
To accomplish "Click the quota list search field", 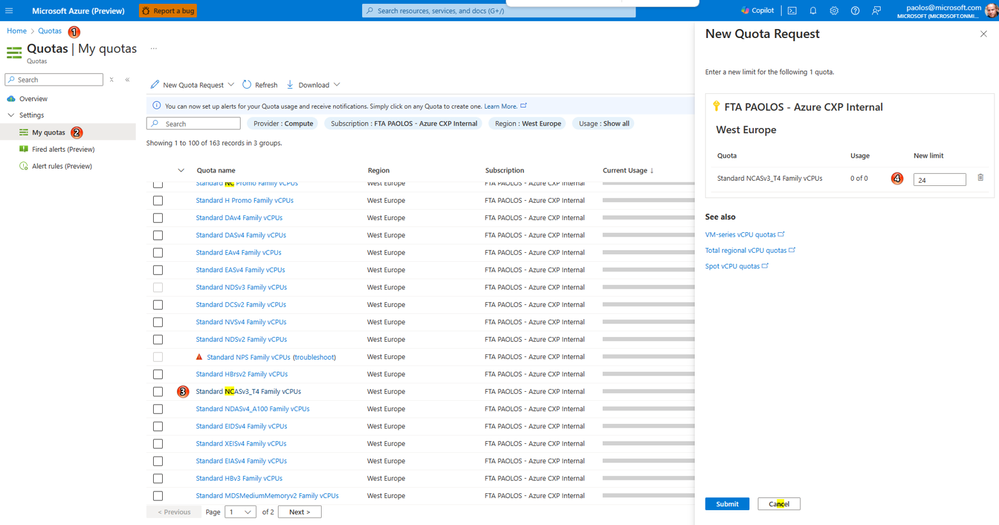I will (194, 124).
